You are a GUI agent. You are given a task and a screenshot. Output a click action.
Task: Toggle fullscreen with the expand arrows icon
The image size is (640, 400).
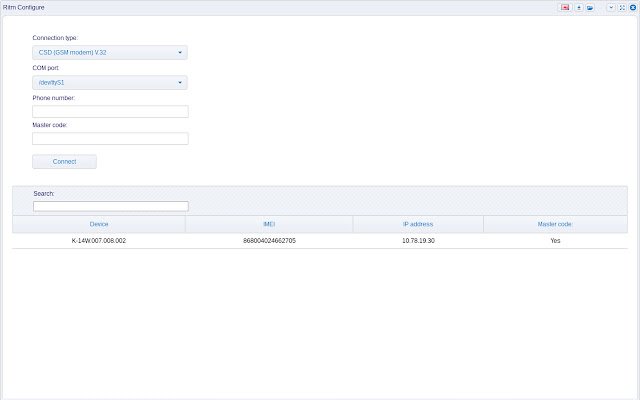tap(622, 7)
